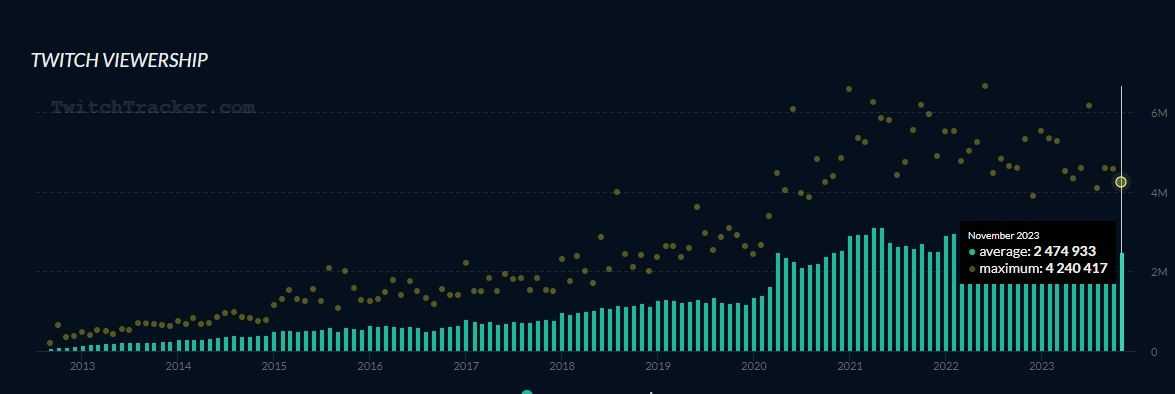Click the 2018 x-axis label

562,366
